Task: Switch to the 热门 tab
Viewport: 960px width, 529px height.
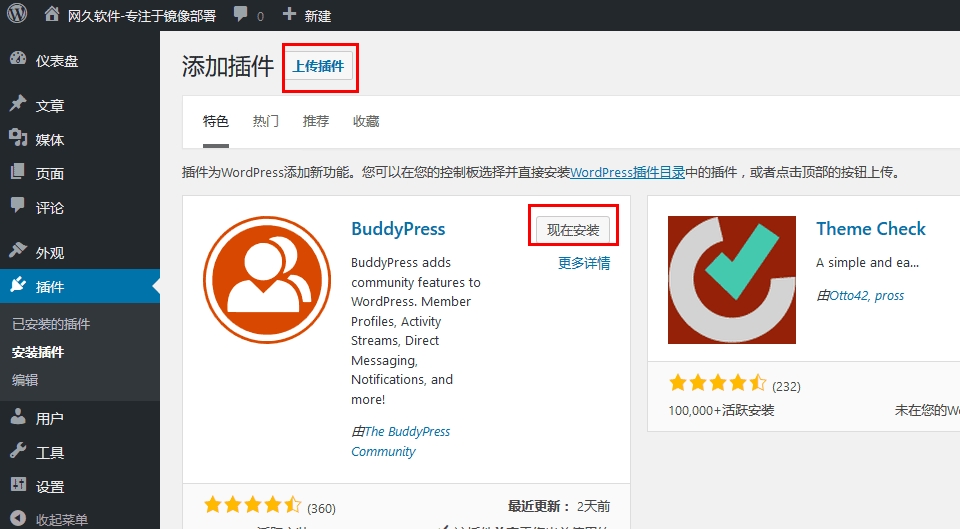Action: tap(265, 121)
